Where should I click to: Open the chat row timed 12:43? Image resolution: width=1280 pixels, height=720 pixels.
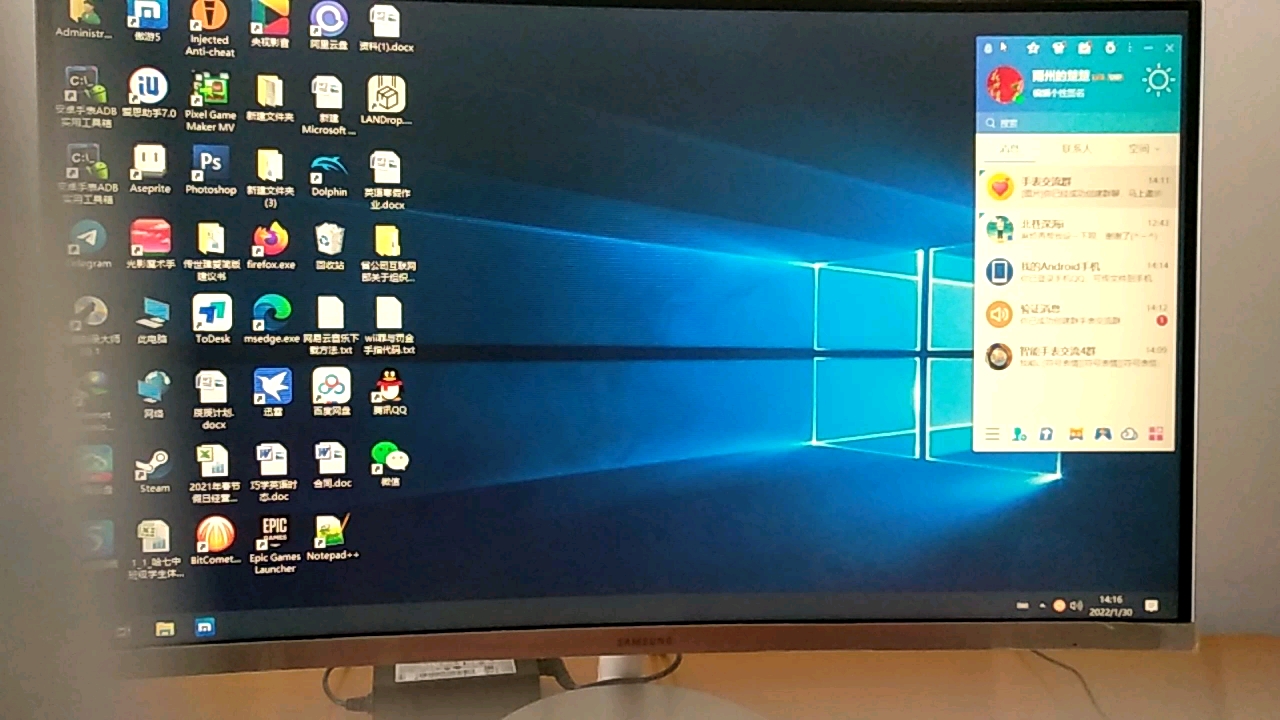coord(1077,229)
